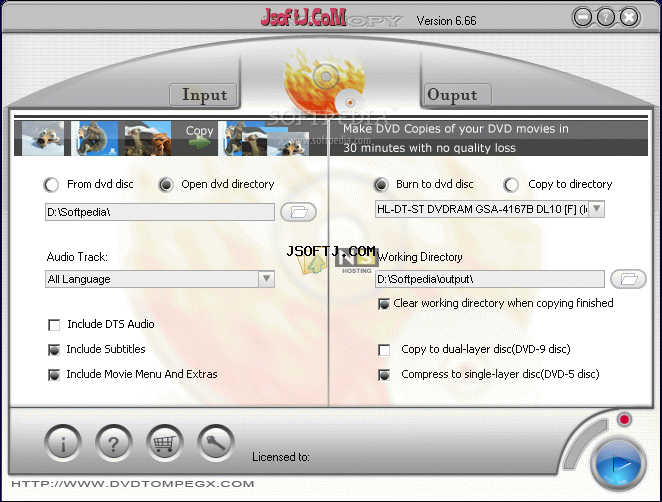Viewport: 662px width, 502px height.
Task: Browse for DVD input directory folder icon
Action: pyautogui.click(x=298, y=212)
